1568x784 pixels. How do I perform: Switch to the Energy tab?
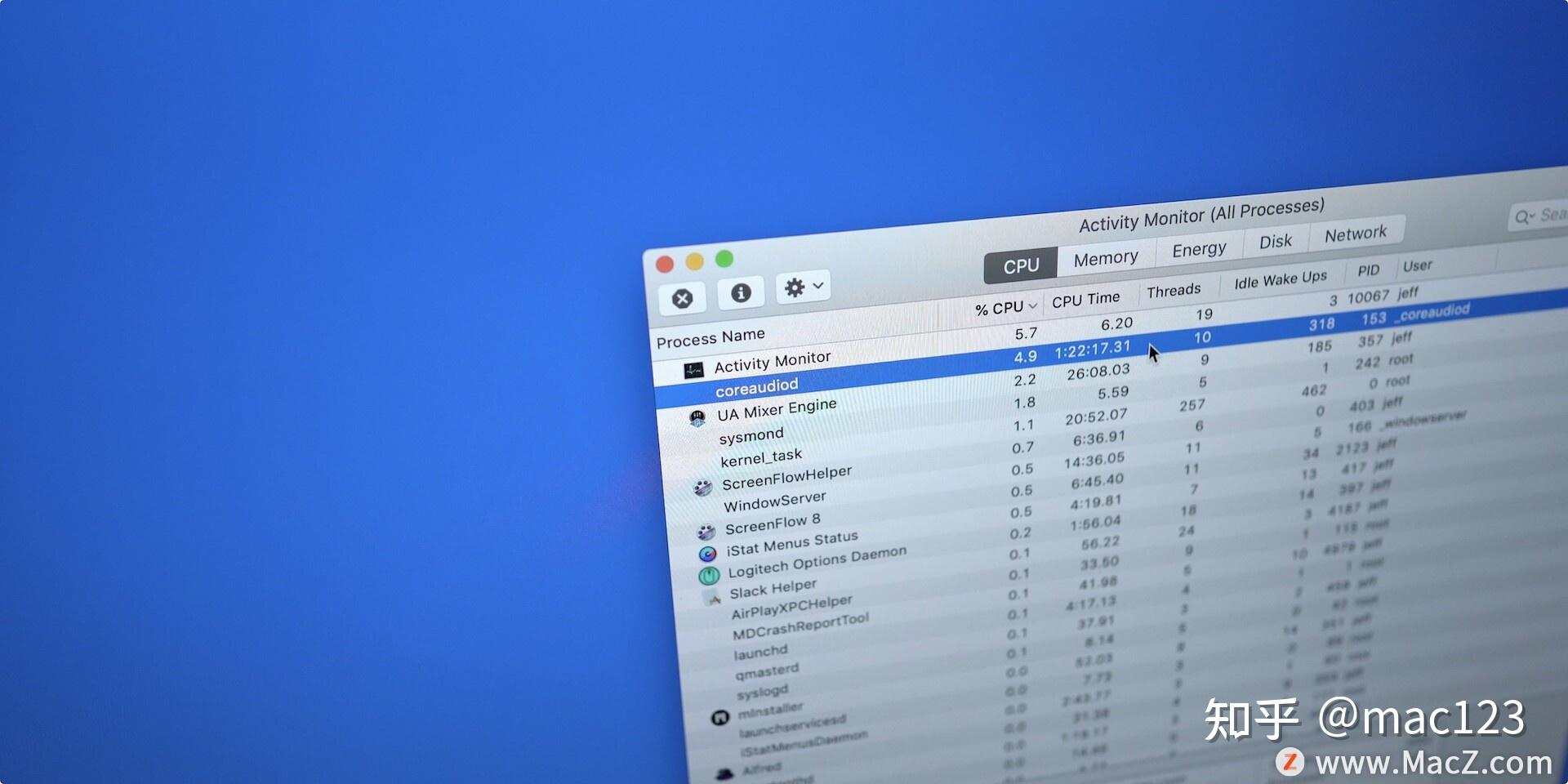tap(1199, 249)
